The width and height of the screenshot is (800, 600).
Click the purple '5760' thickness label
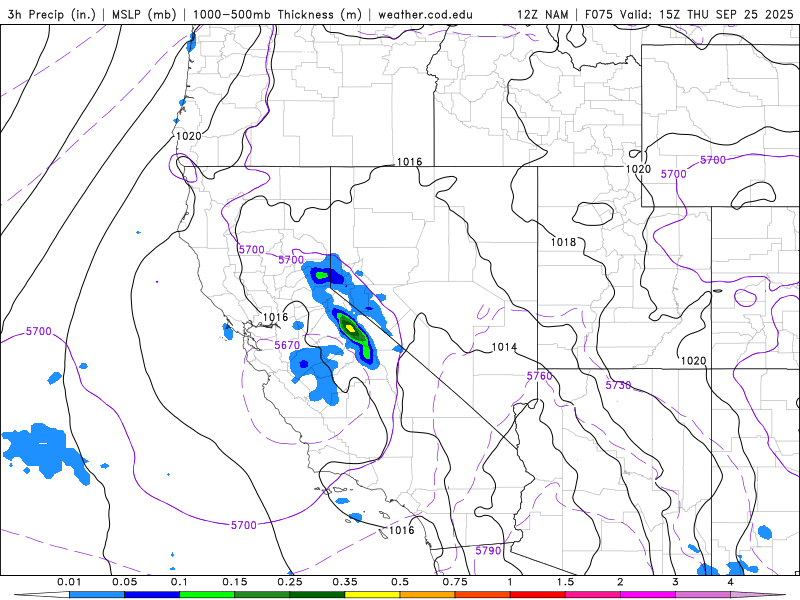coord(539,376)
